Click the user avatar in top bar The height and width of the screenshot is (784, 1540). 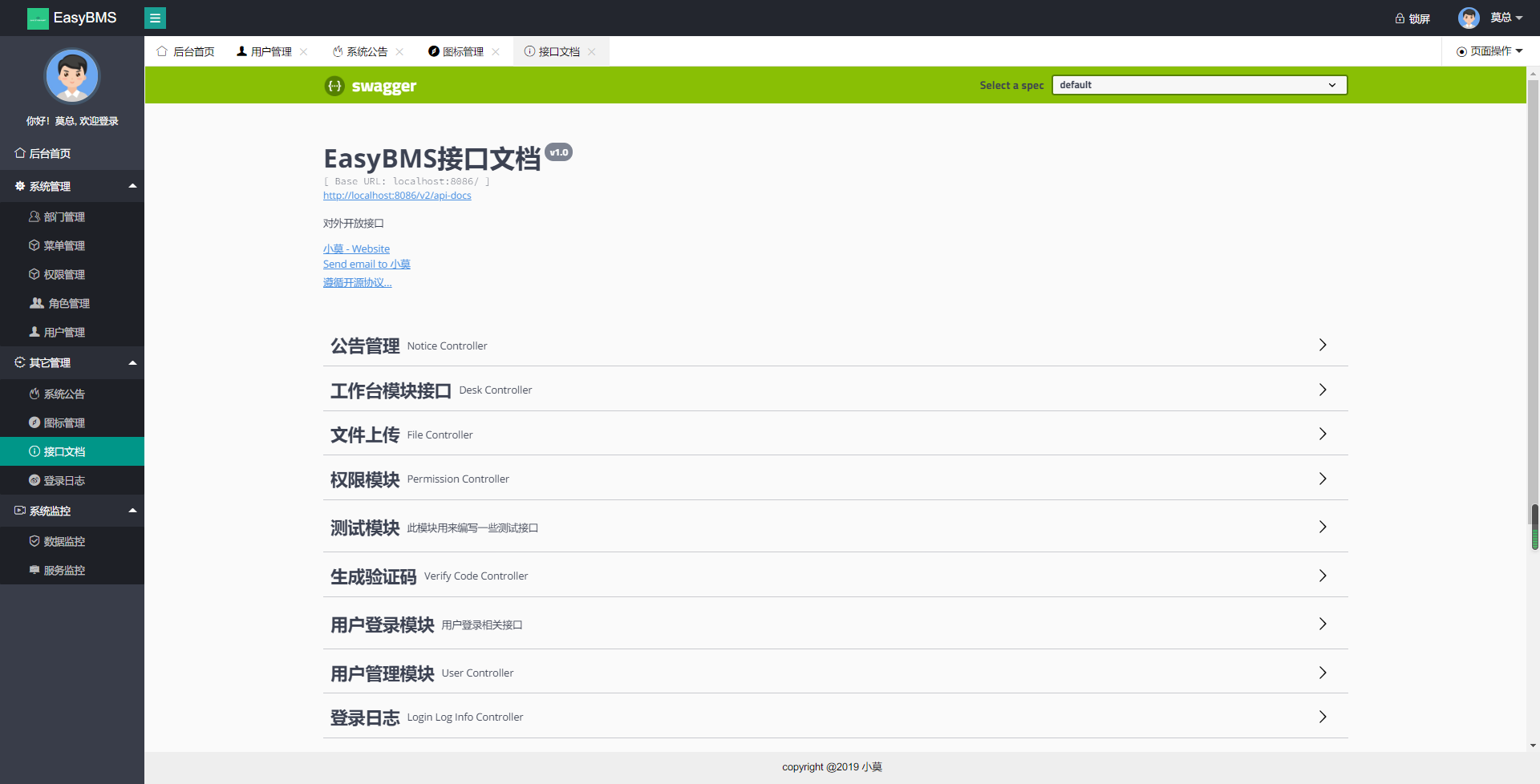1469,18
